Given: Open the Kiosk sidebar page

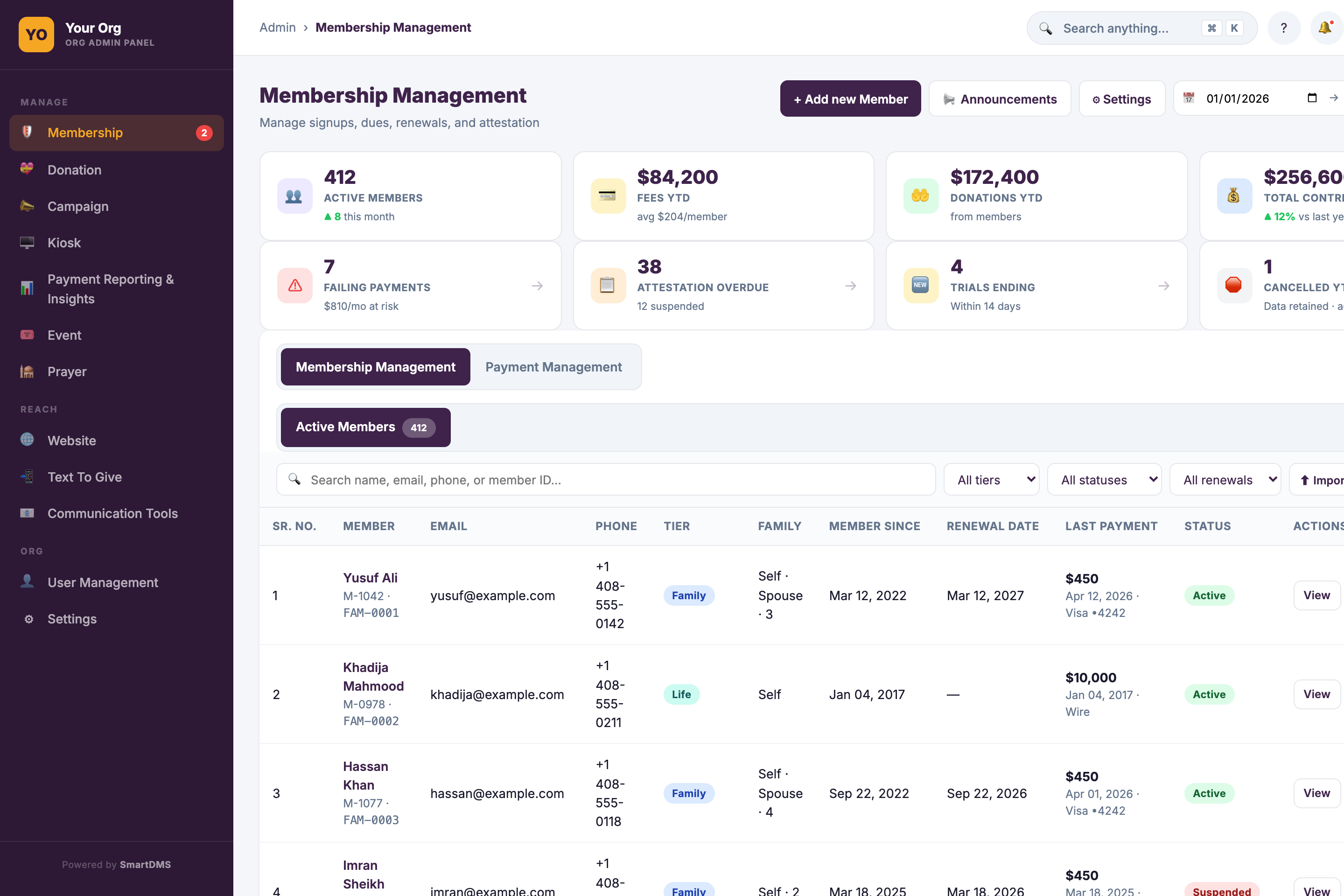Looking at the screenshot, I should point(117,243).
